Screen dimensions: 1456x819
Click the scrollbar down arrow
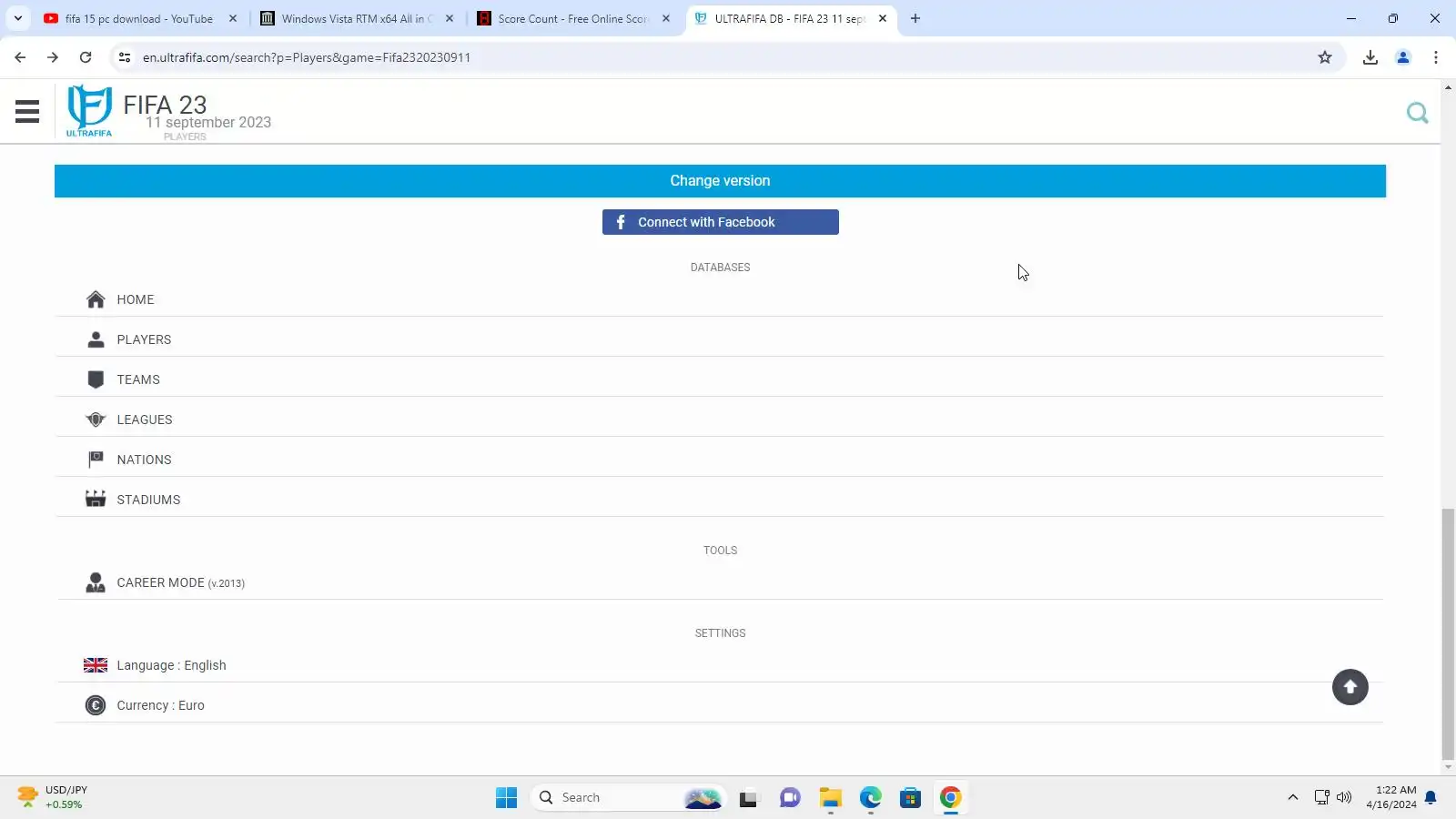1448,767
